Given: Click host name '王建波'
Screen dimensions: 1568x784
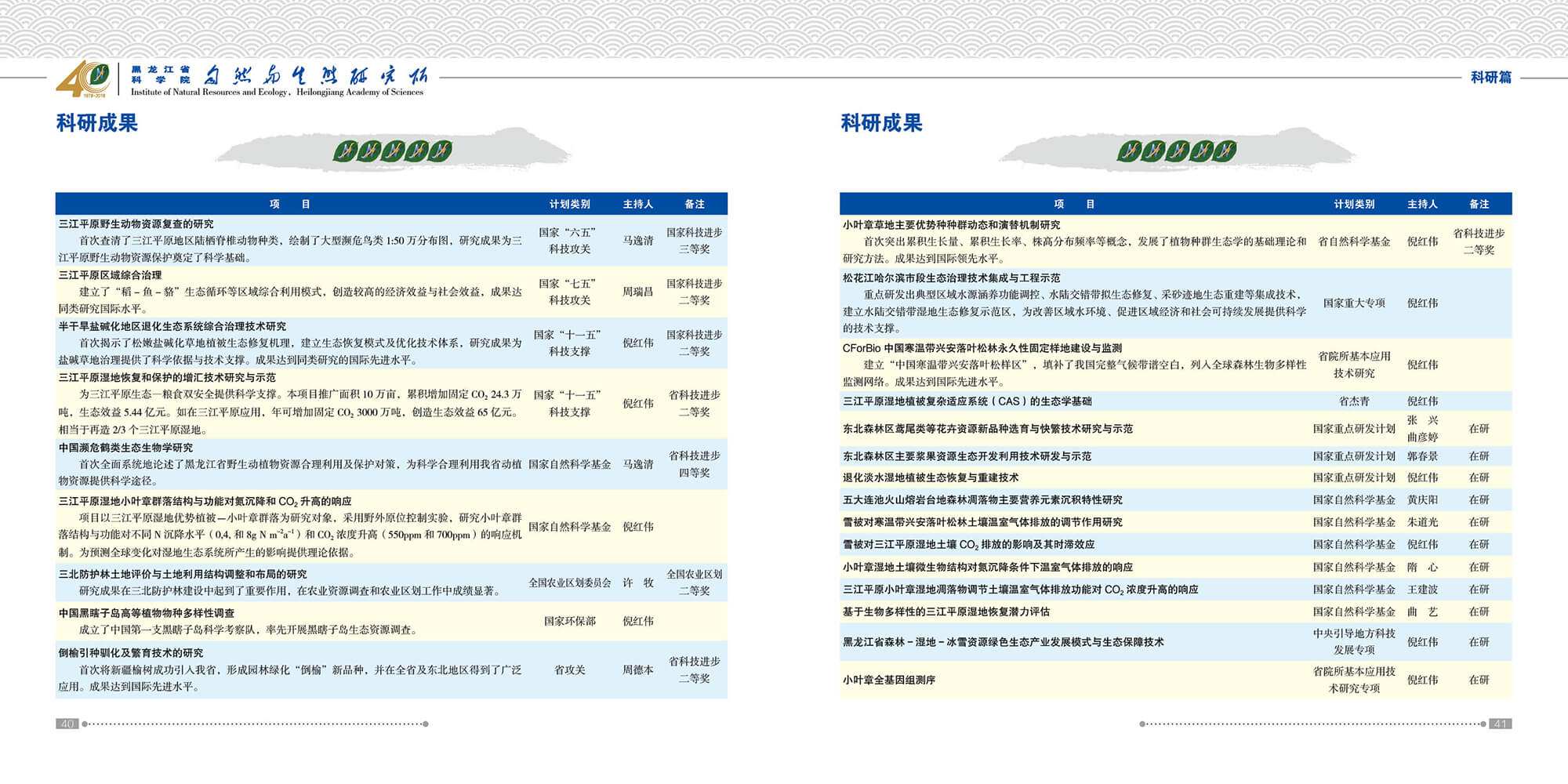Looking at the screenshot, I should point(1422,590).
